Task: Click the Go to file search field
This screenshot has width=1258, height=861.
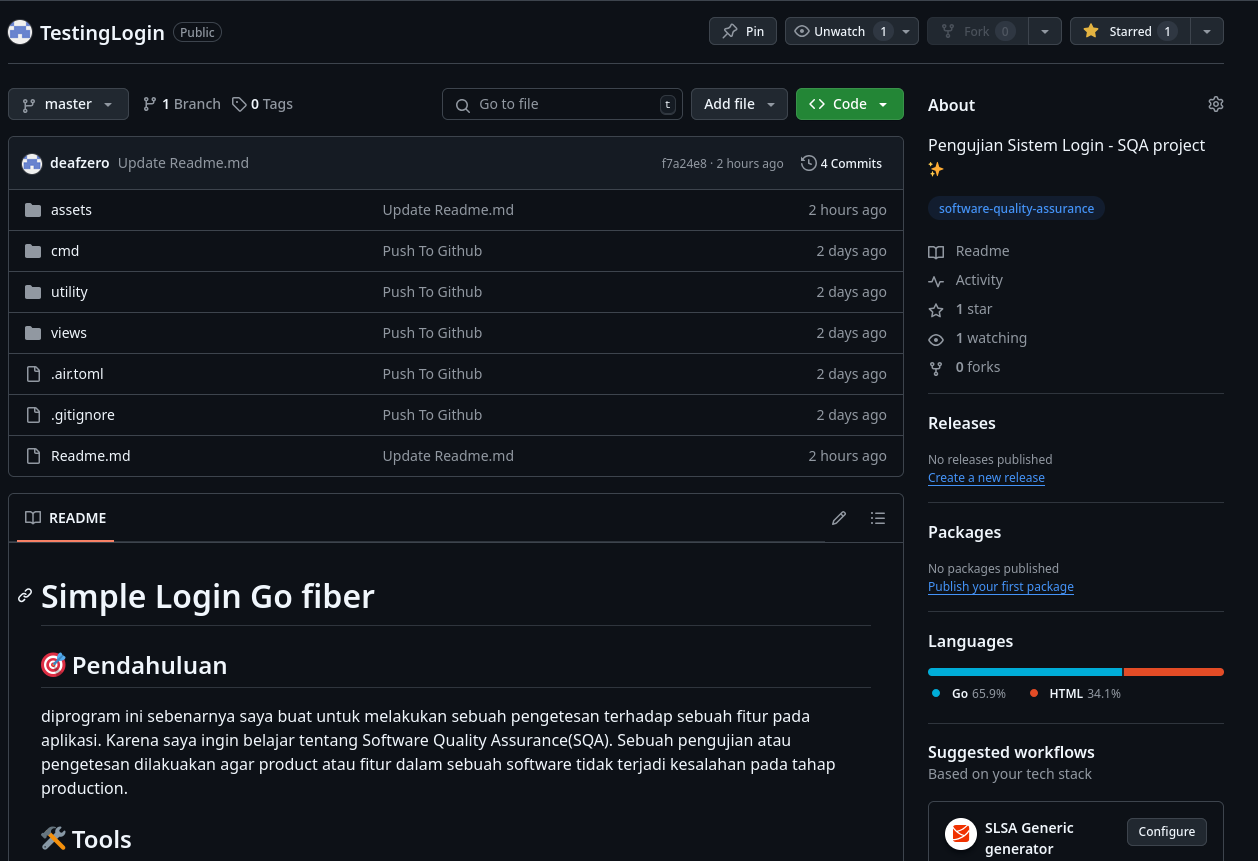Action: point(562,104)
